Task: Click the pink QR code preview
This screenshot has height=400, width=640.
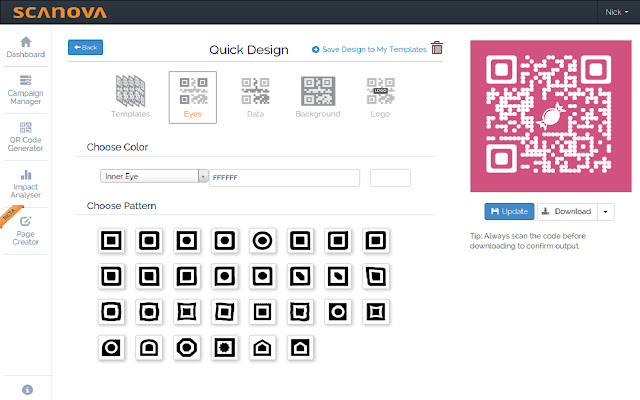Action: coord(551,116)
